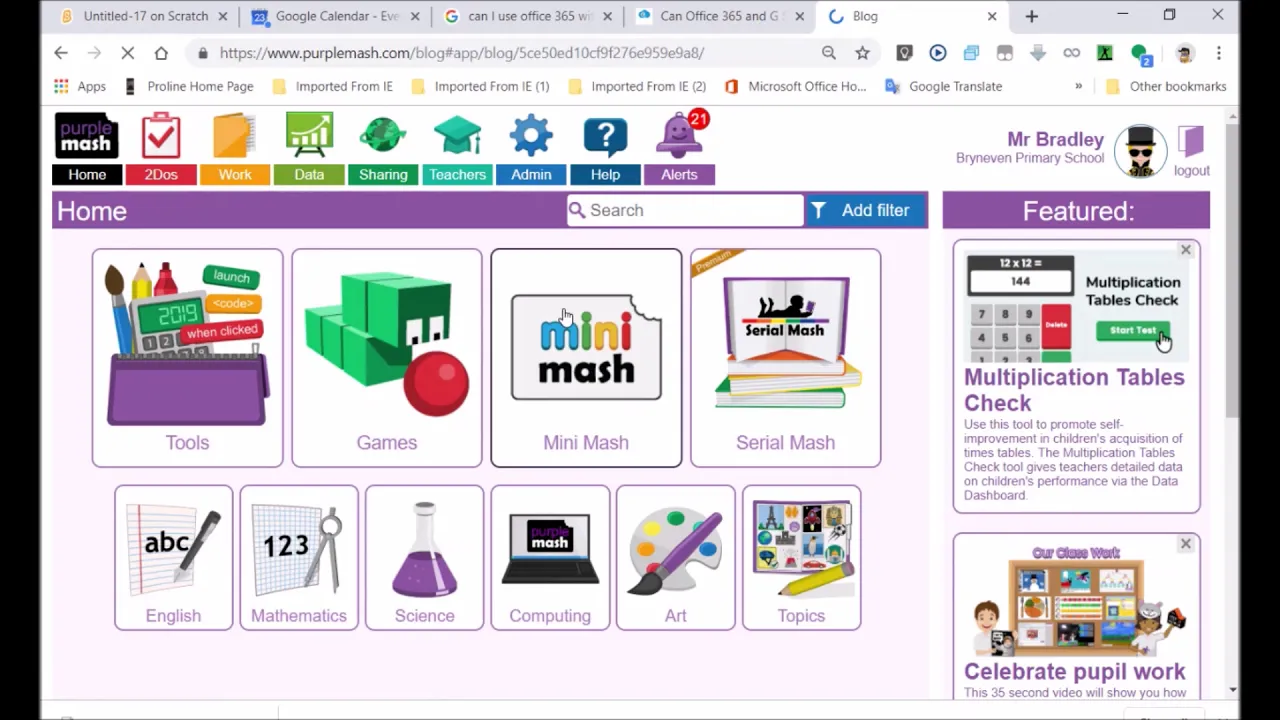
Task: Select the Work menu label
Action: [x=235, y=174]
